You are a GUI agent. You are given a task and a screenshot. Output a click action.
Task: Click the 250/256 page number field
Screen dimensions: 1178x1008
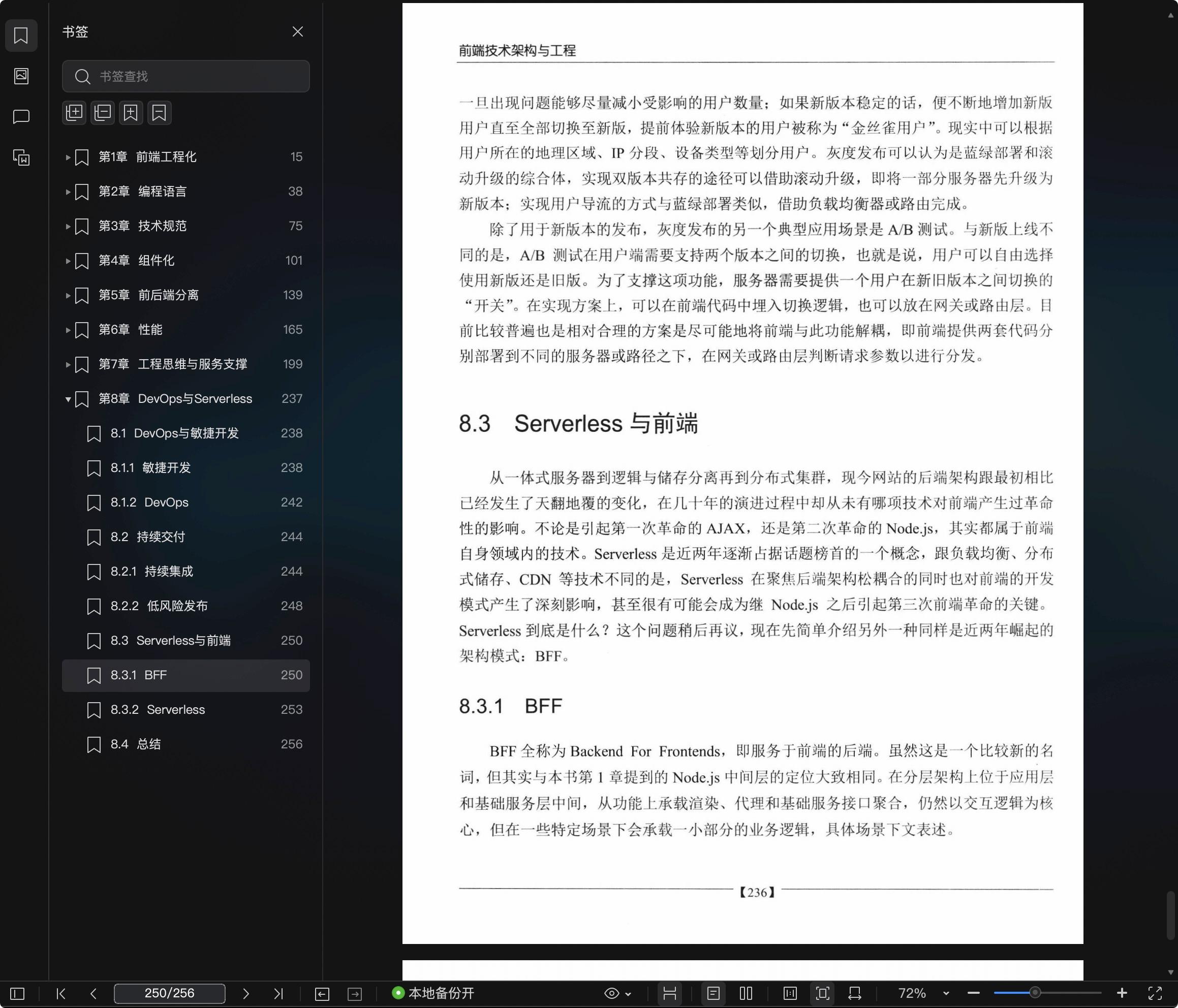169,993
